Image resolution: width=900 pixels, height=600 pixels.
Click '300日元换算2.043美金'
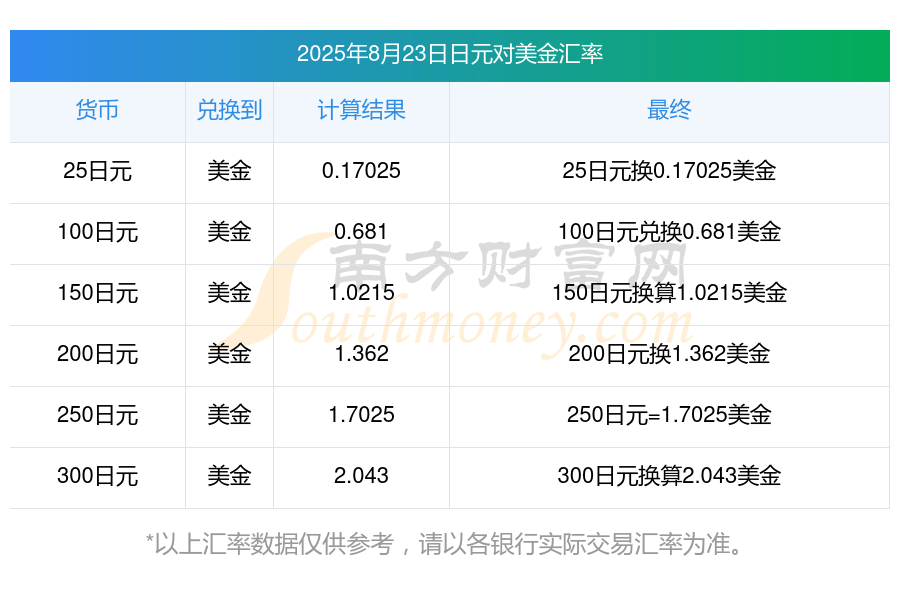tap(669, 476)
